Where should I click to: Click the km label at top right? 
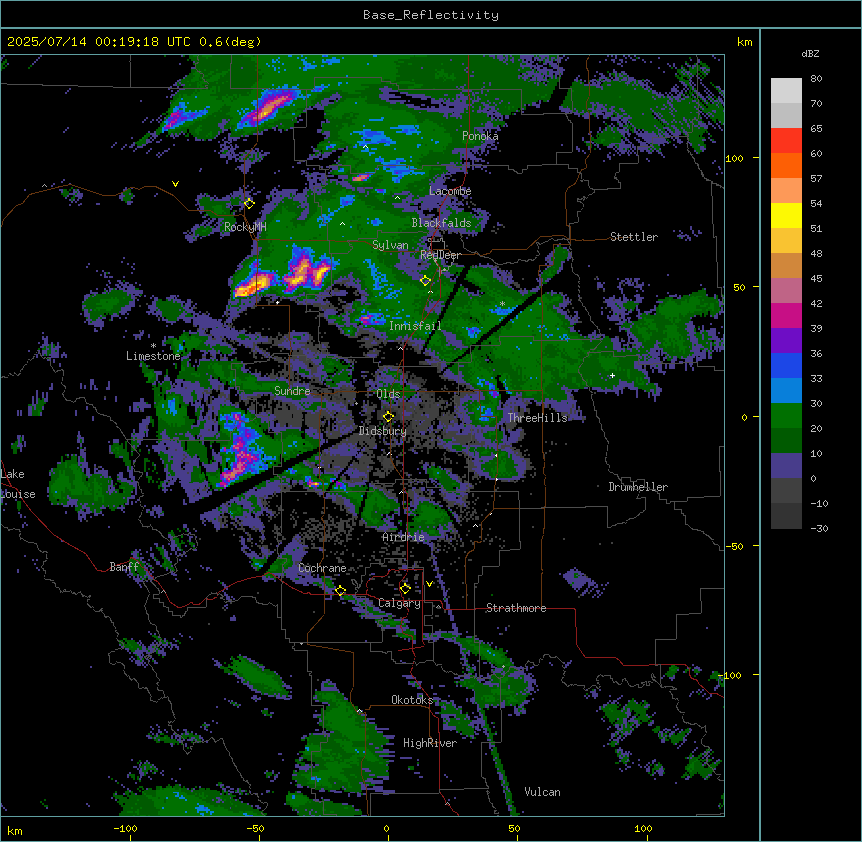point(744,42)
